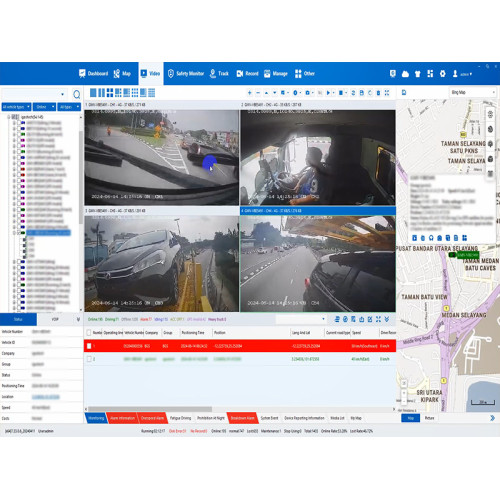Click the shirt theme icon in header

417,74
